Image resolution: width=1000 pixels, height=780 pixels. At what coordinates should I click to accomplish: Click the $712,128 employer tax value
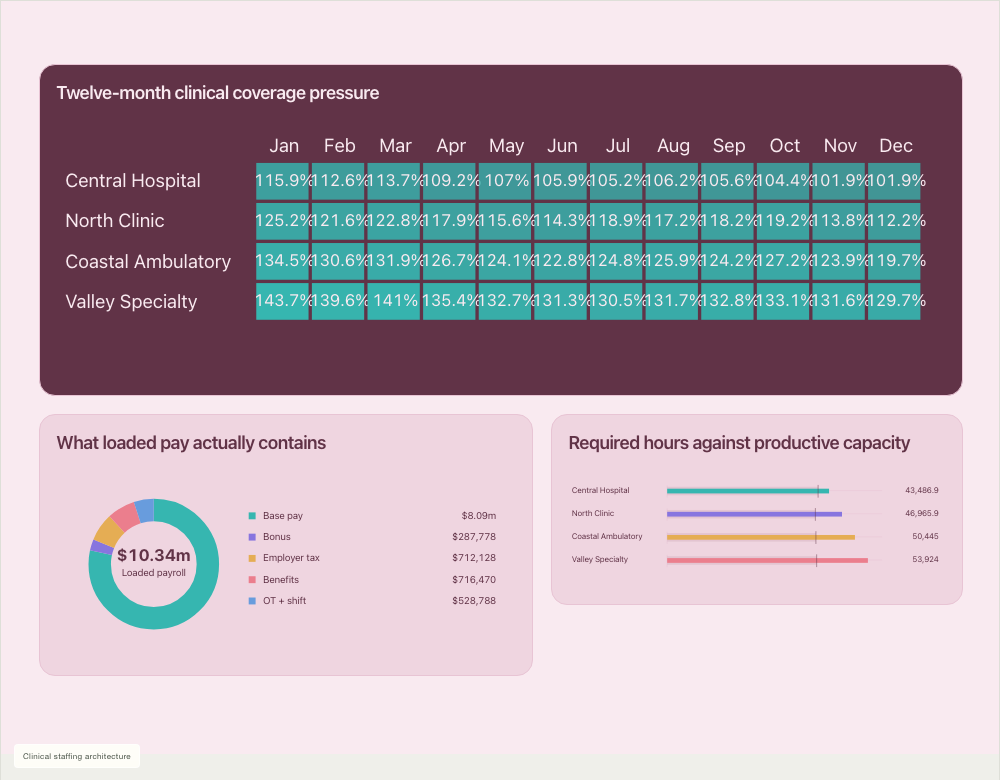pos(474,558)
